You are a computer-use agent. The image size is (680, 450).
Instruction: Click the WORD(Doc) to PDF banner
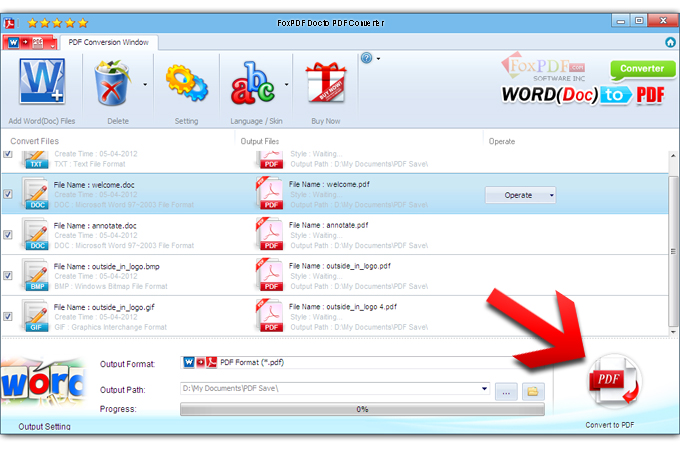[583, 95]
